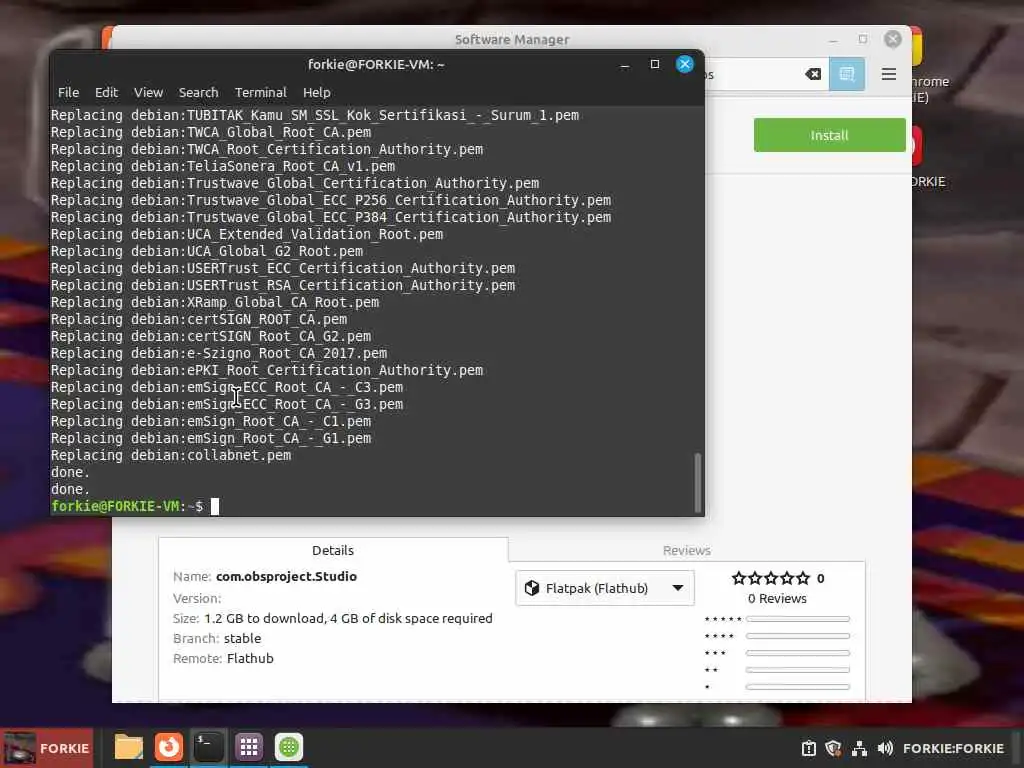Open the Software Manager hamburger menu

888,74
